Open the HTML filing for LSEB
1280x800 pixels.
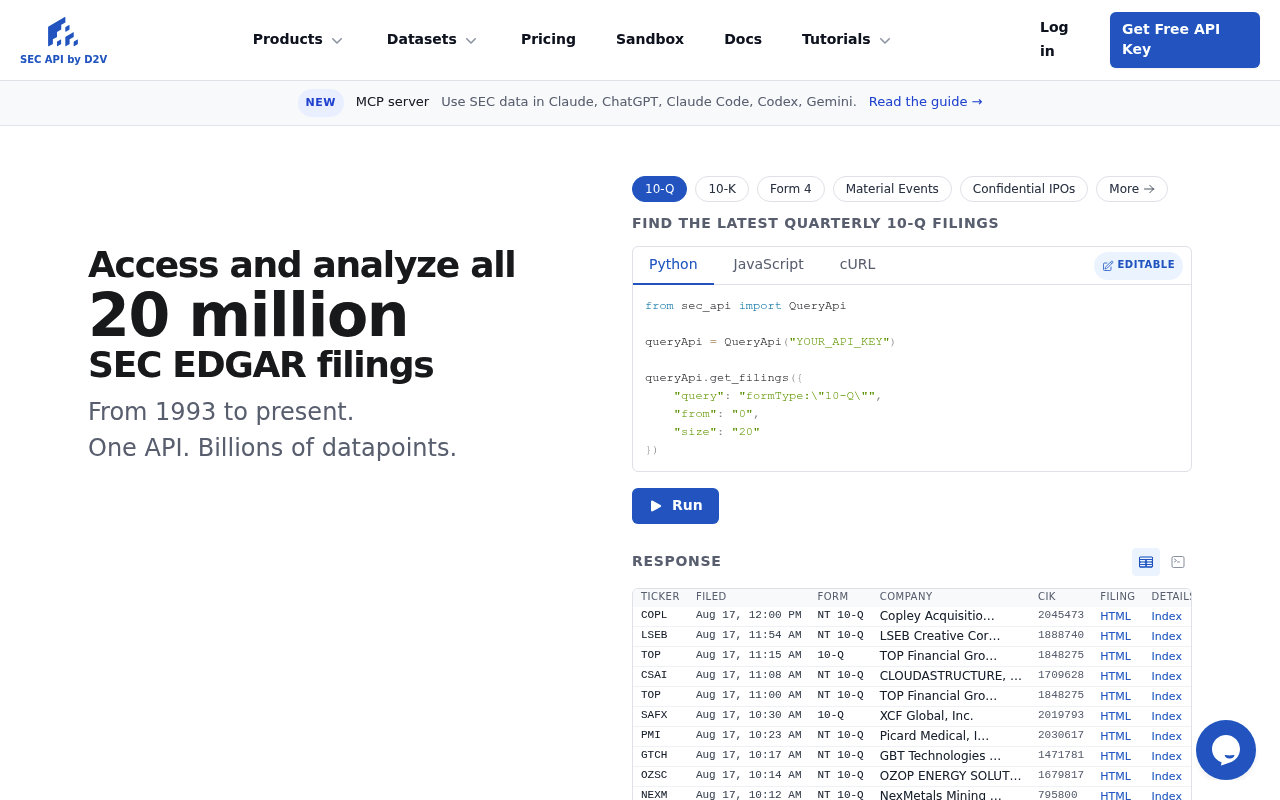(1115, 636)
